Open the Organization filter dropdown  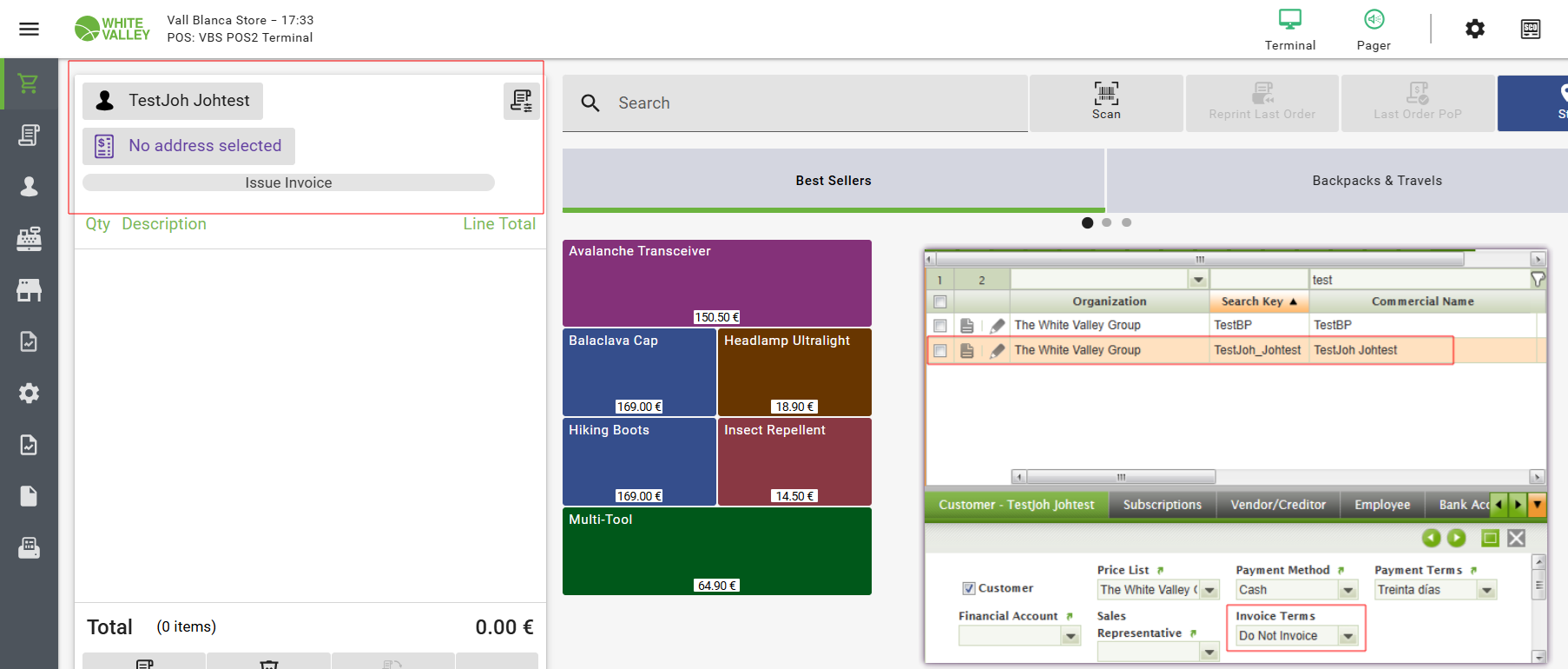pyautogui.click(x=1198, y=280)
